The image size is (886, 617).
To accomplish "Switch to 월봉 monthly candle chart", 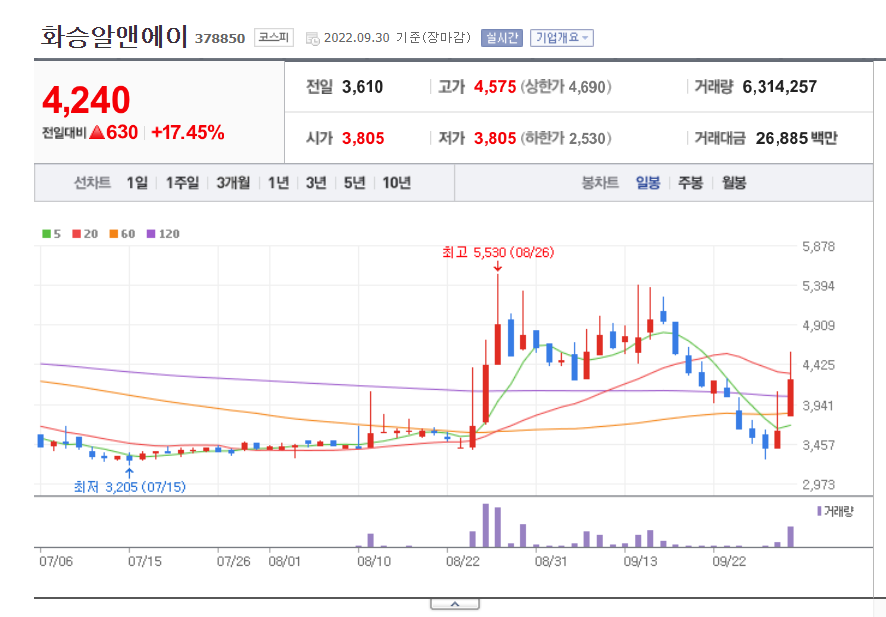I will (734, 183).
